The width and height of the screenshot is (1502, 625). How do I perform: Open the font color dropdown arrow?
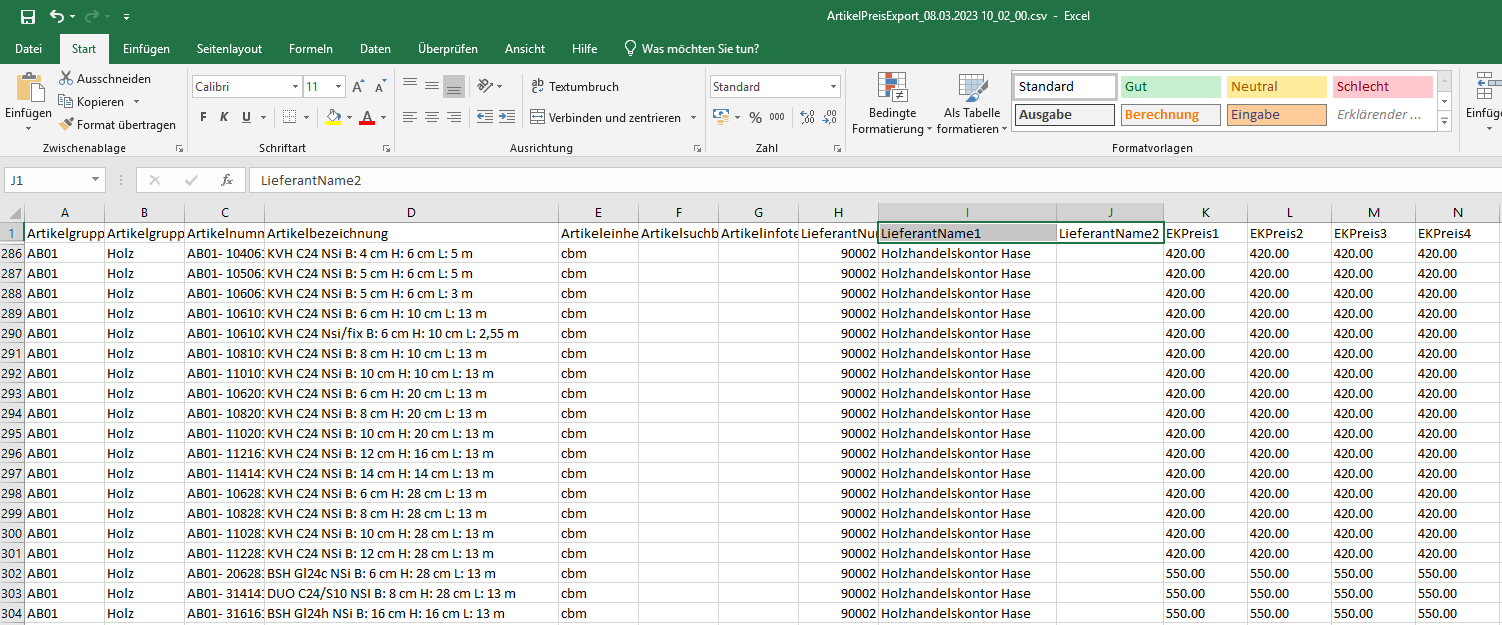[x=383, y=117]
